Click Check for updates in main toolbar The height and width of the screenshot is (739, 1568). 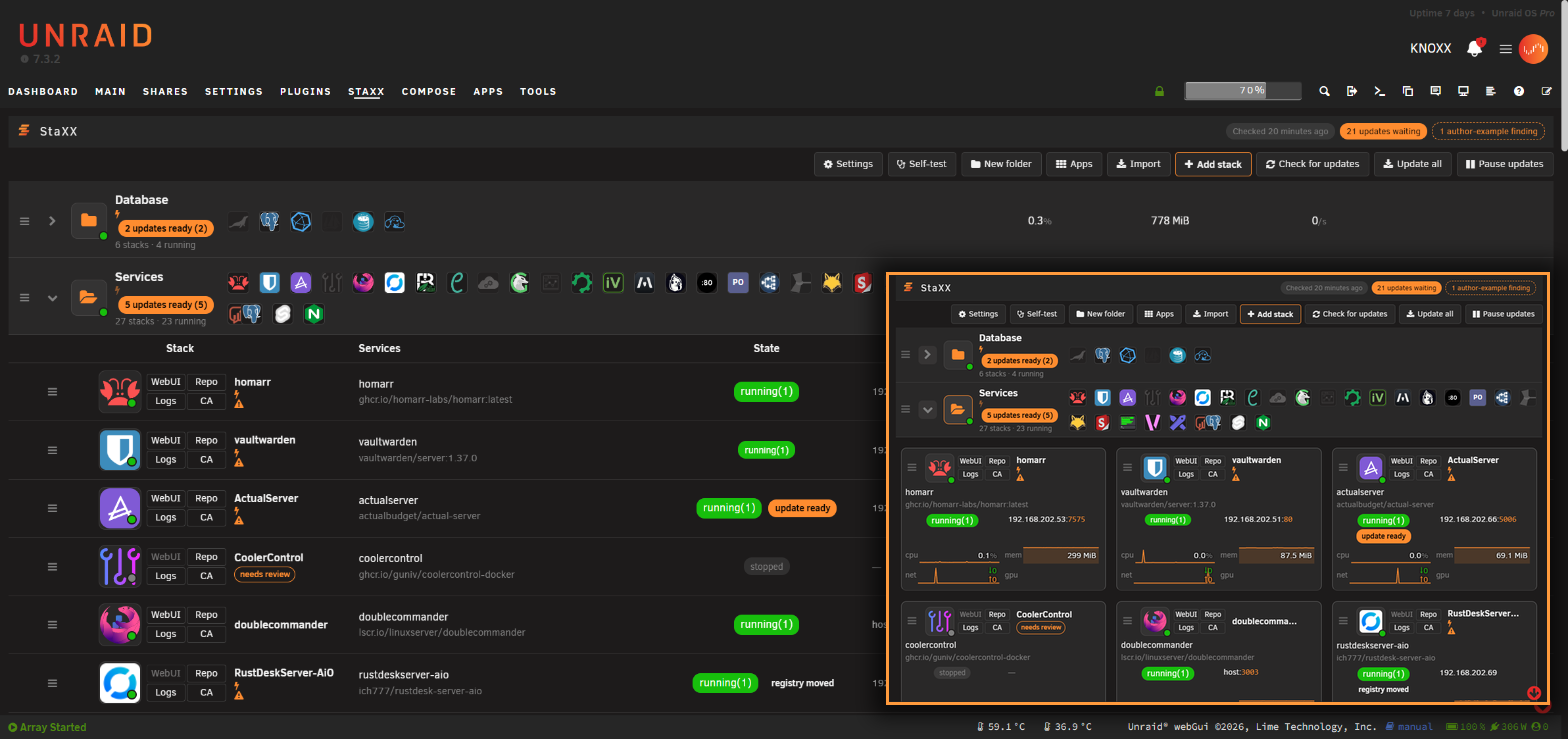tap(1312, 164)
